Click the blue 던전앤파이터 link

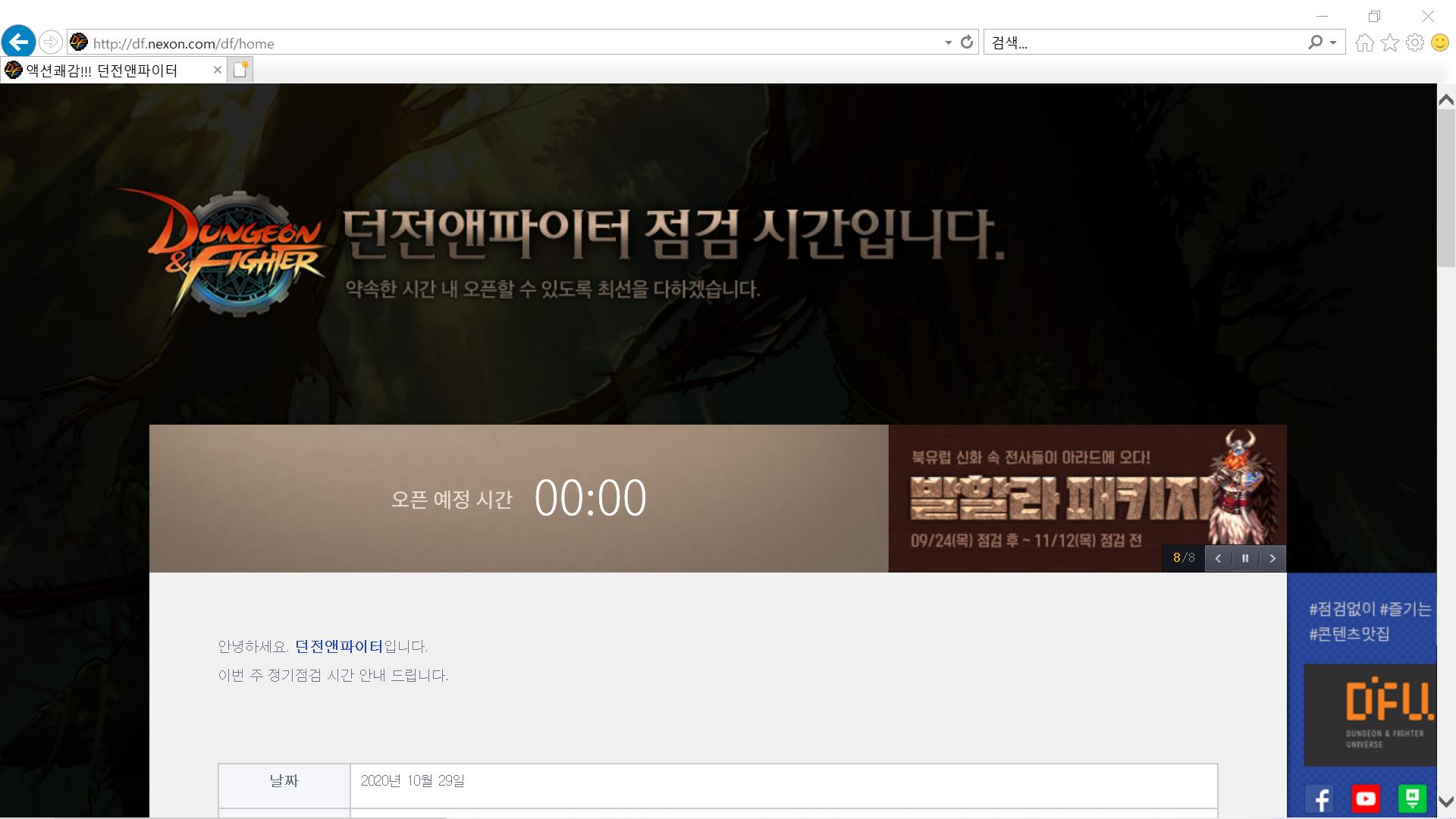339,646
